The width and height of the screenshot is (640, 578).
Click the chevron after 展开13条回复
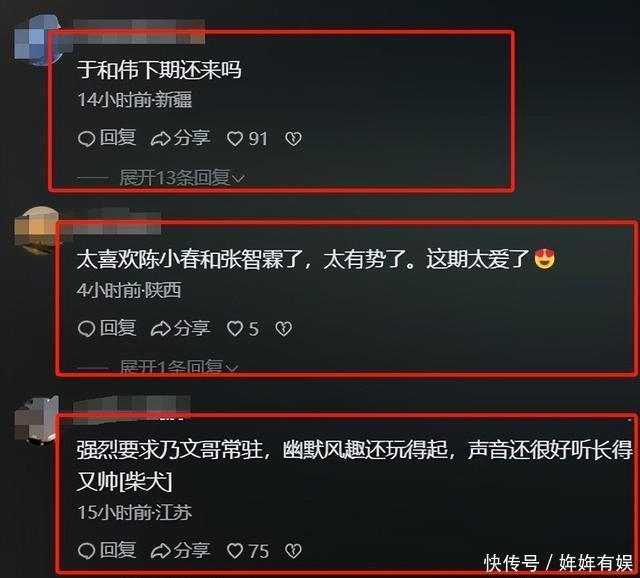coord(238,179)
